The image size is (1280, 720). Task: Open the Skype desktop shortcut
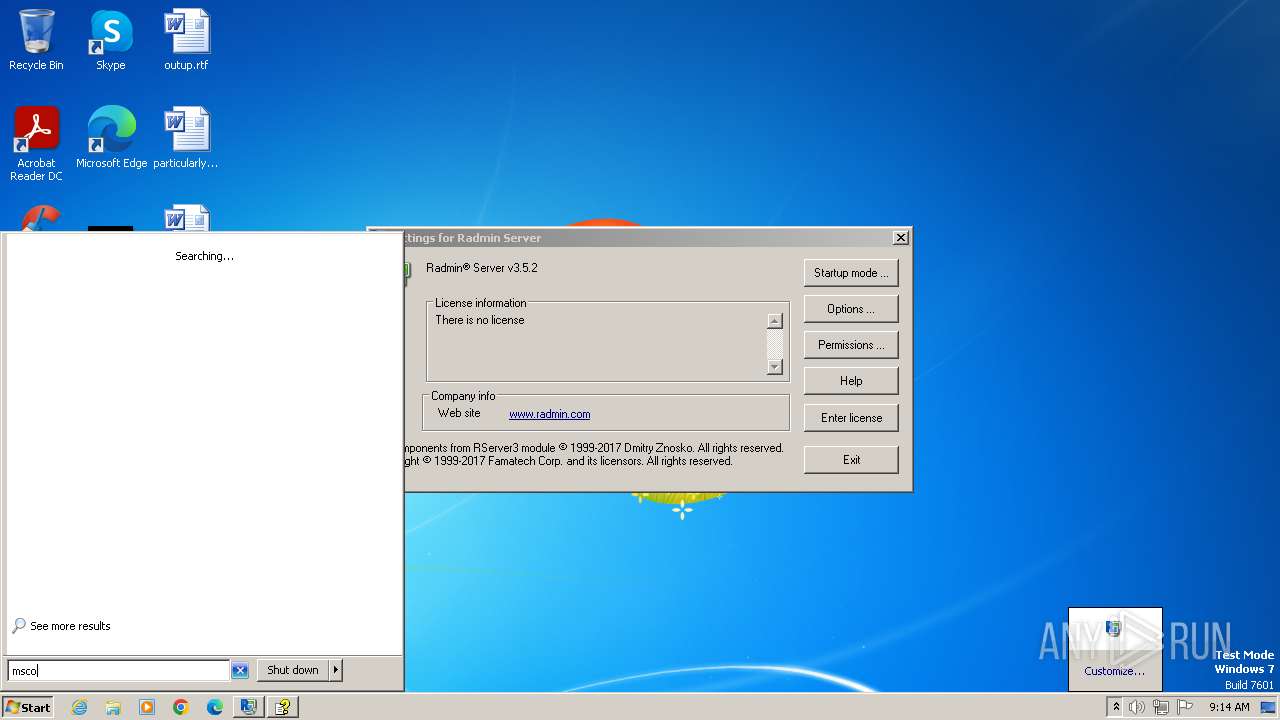point(111,40)
